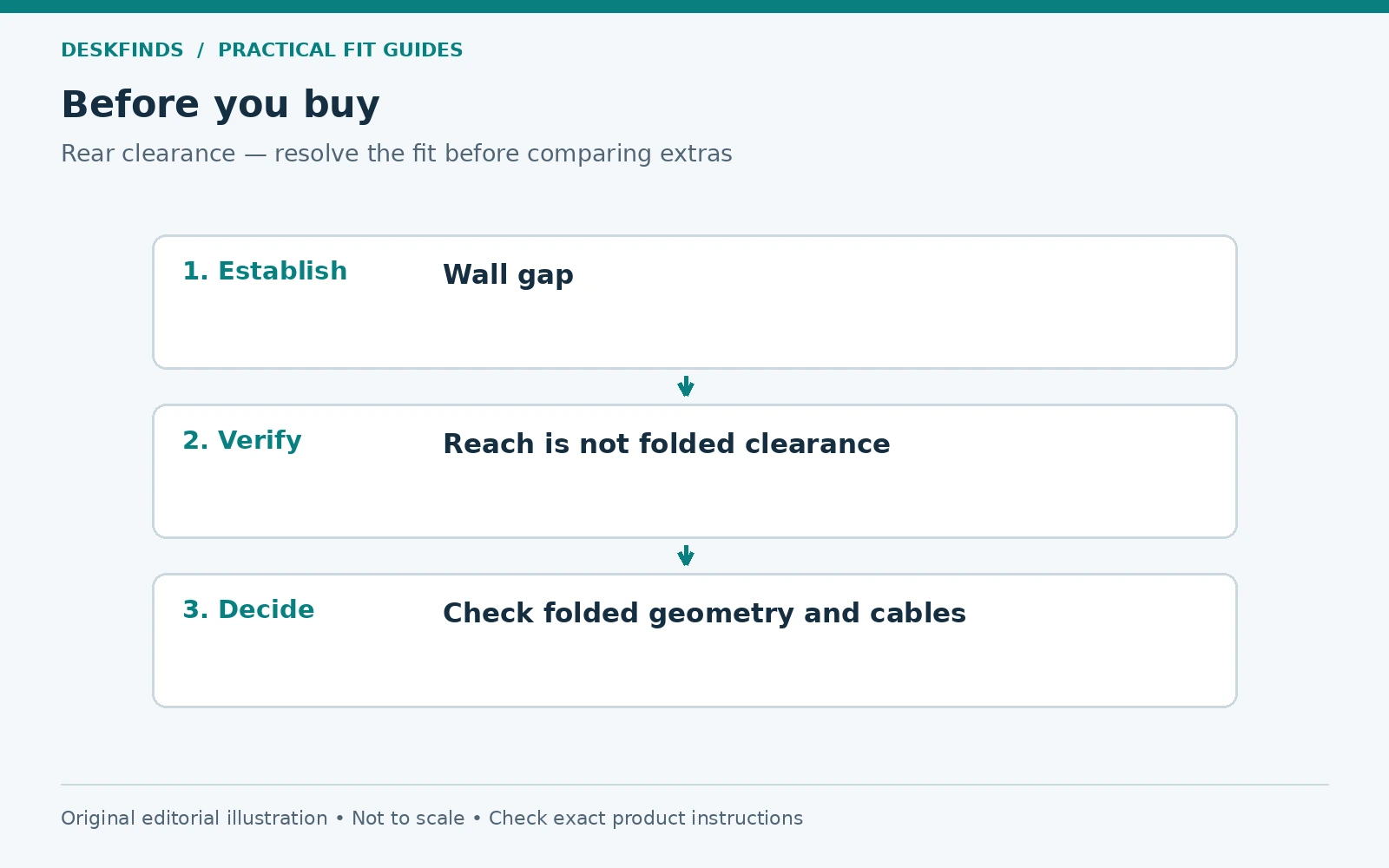Click the '3. Decide' step label

248,609
